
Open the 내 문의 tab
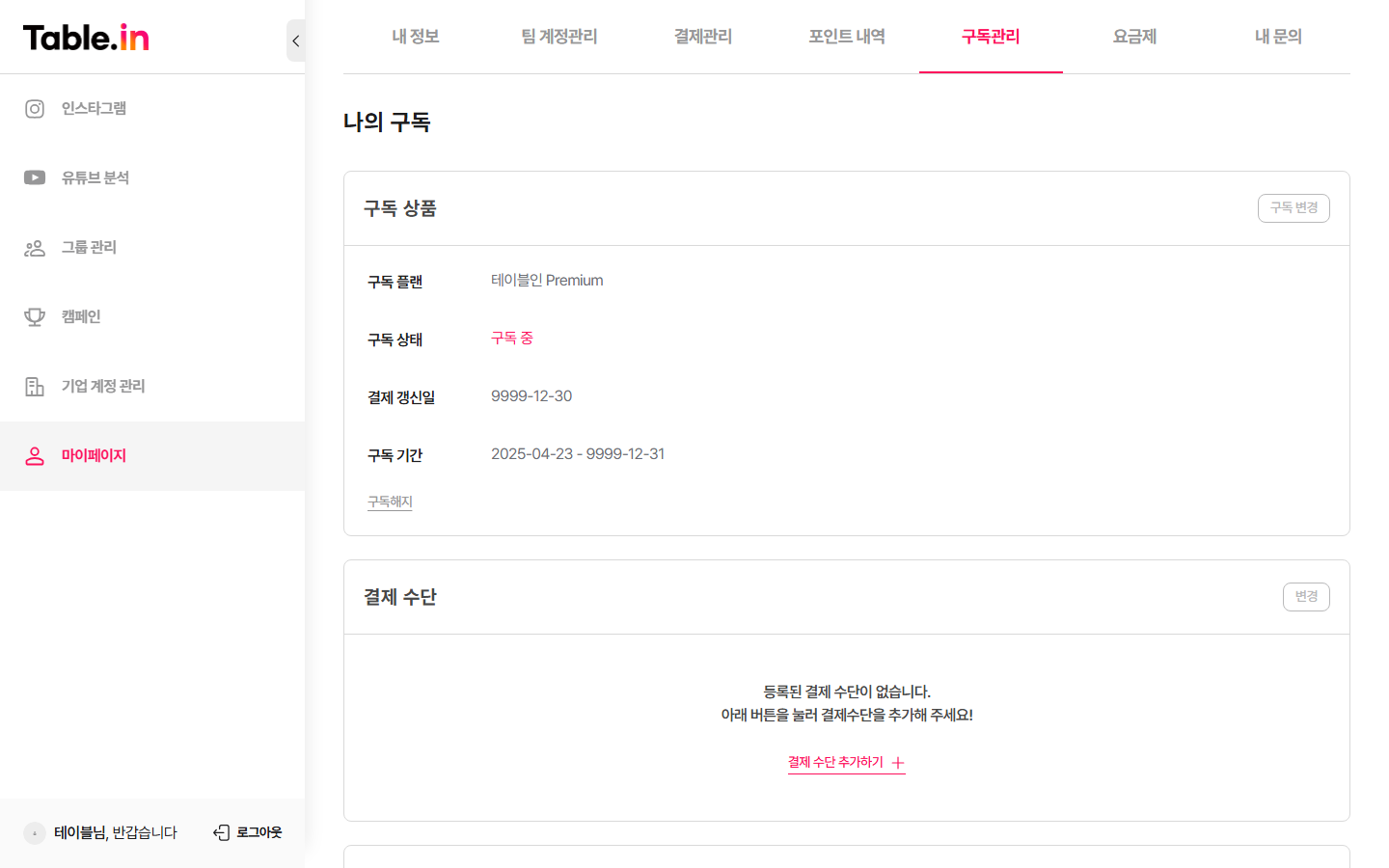pos(1278,37)
